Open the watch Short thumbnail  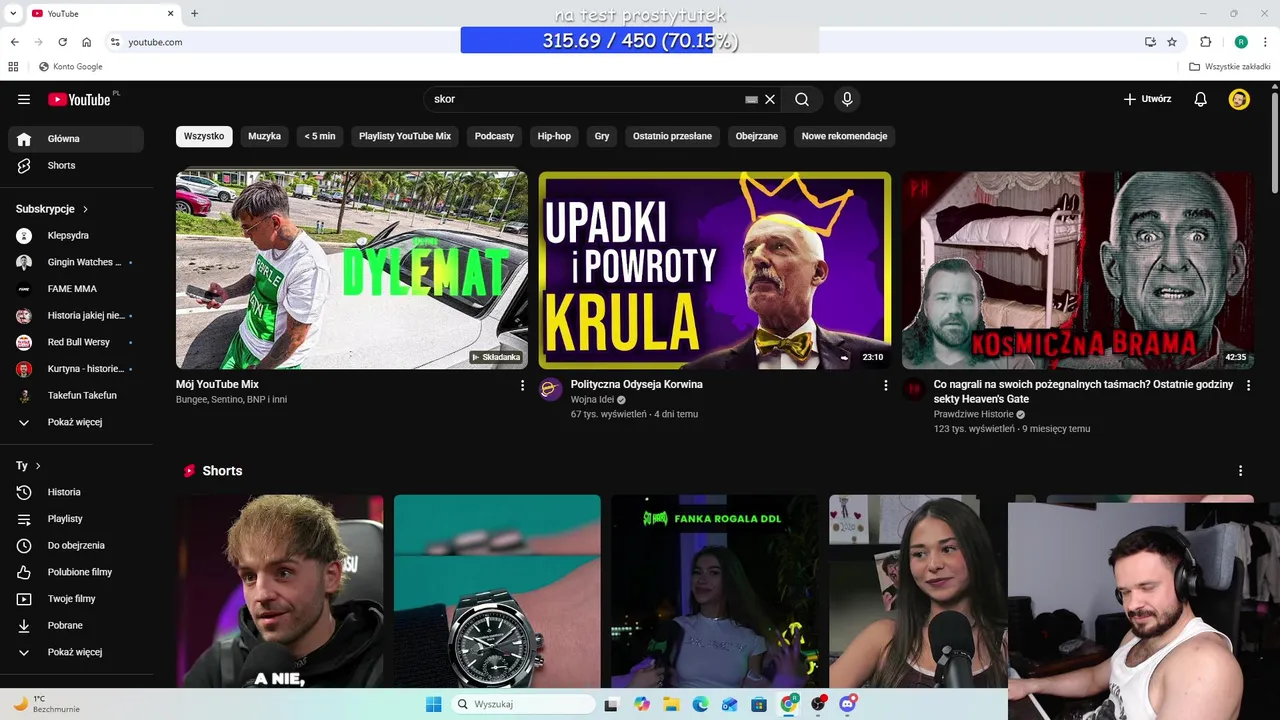497,591
